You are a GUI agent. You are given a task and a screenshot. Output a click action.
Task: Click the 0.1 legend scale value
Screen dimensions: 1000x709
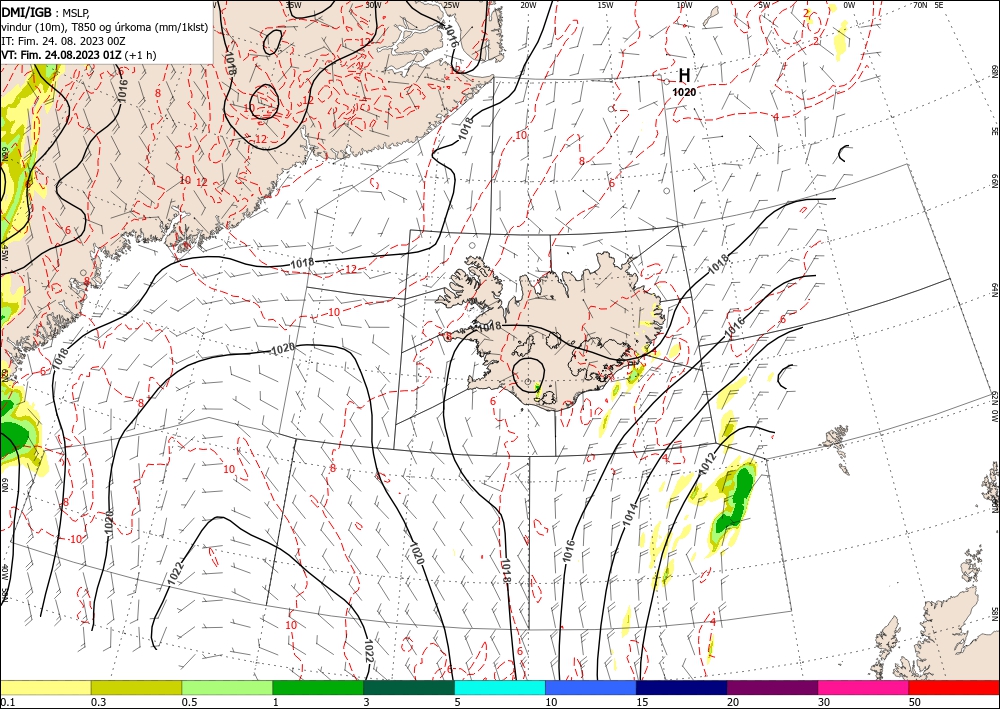pos(6,702)
